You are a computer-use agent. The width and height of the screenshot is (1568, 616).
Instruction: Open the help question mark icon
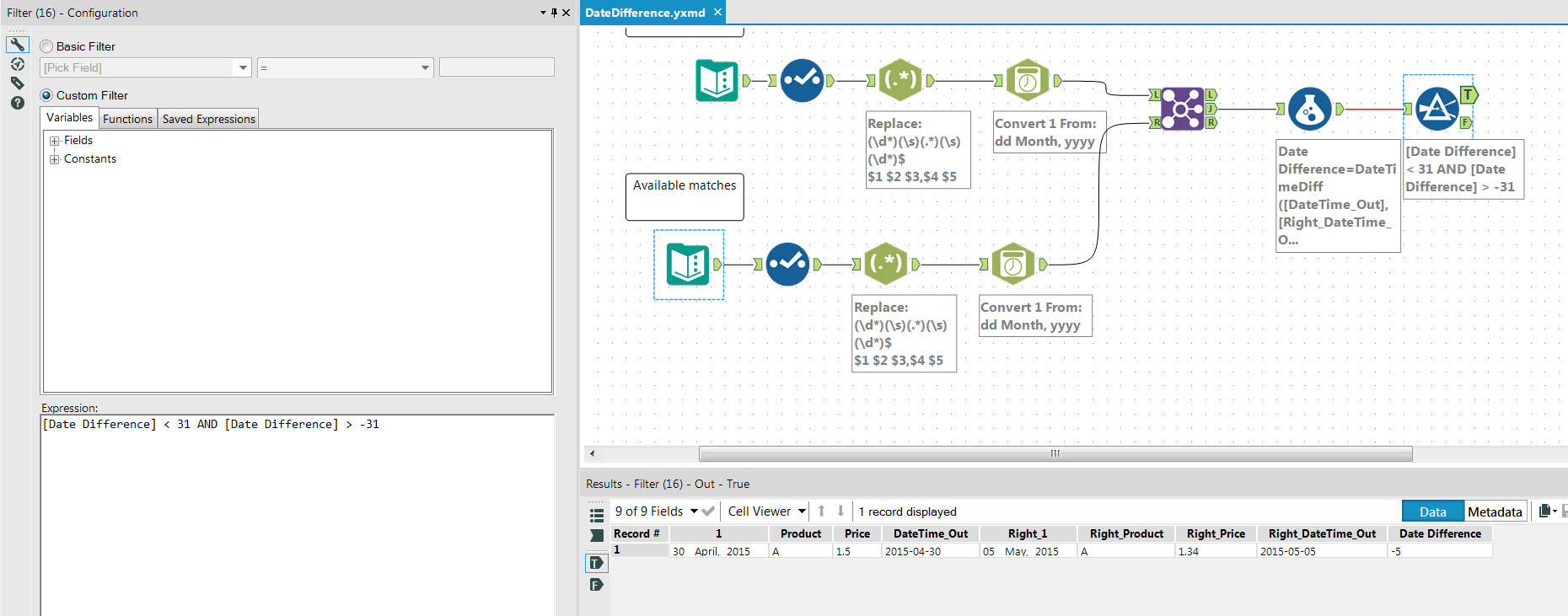[x=17, y=103]
